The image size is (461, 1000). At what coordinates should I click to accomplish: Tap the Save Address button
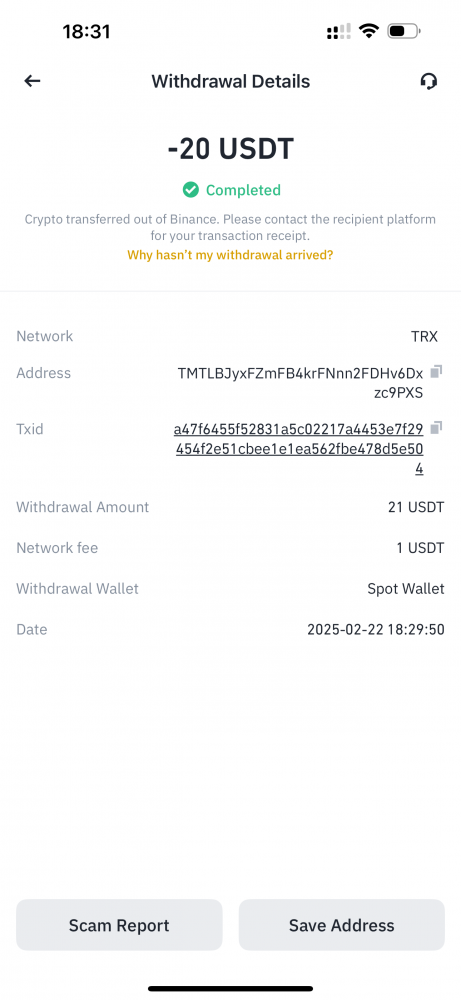tap(342, 925)
